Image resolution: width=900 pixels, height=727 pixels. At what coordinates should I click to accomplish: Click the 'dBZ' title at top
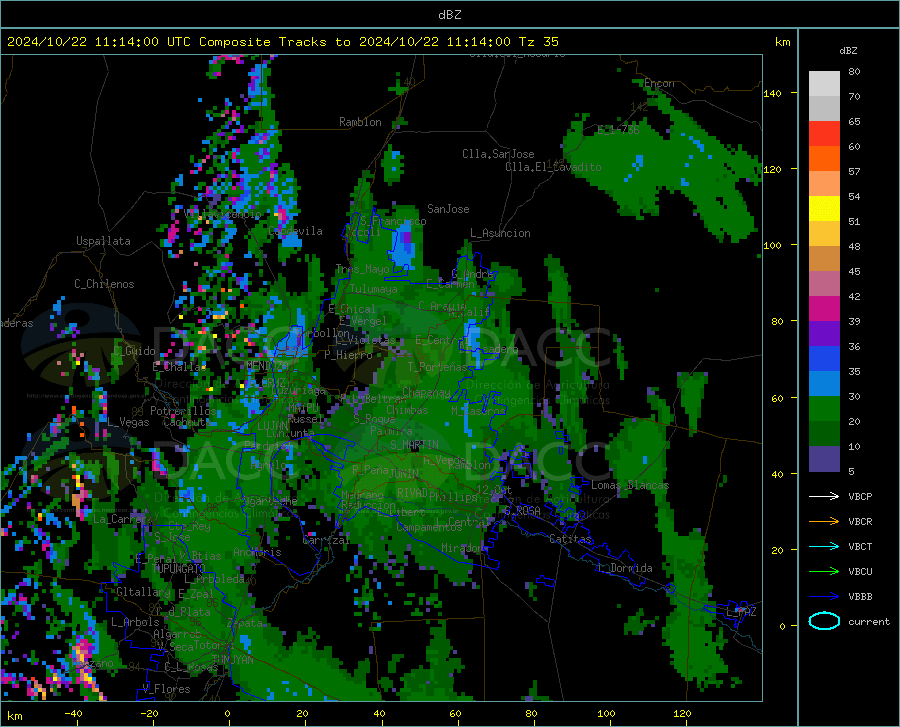[x=449, y=15]
